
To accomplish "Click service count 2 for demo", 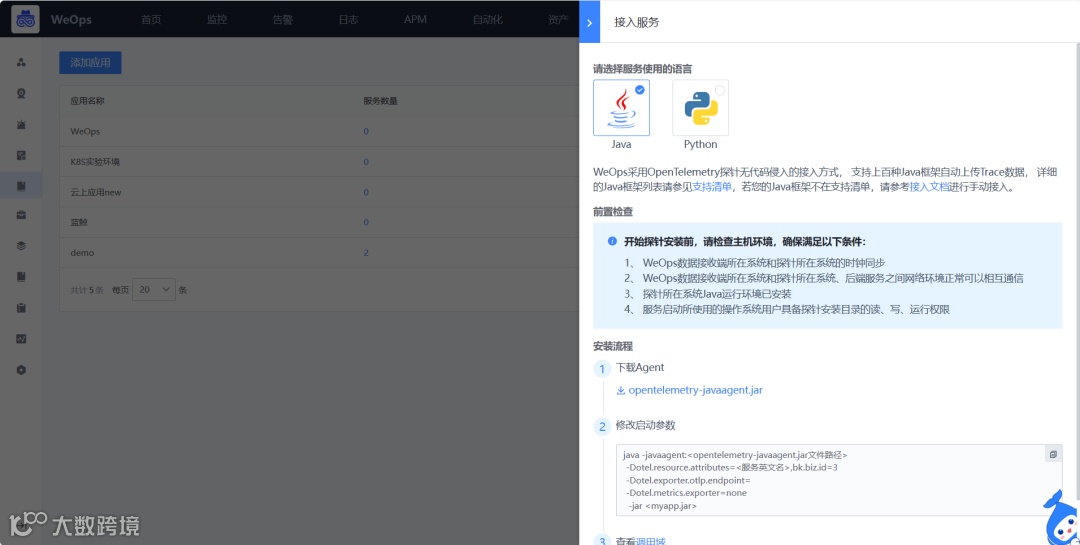I will pyautogui.click(x=366, y=253).
